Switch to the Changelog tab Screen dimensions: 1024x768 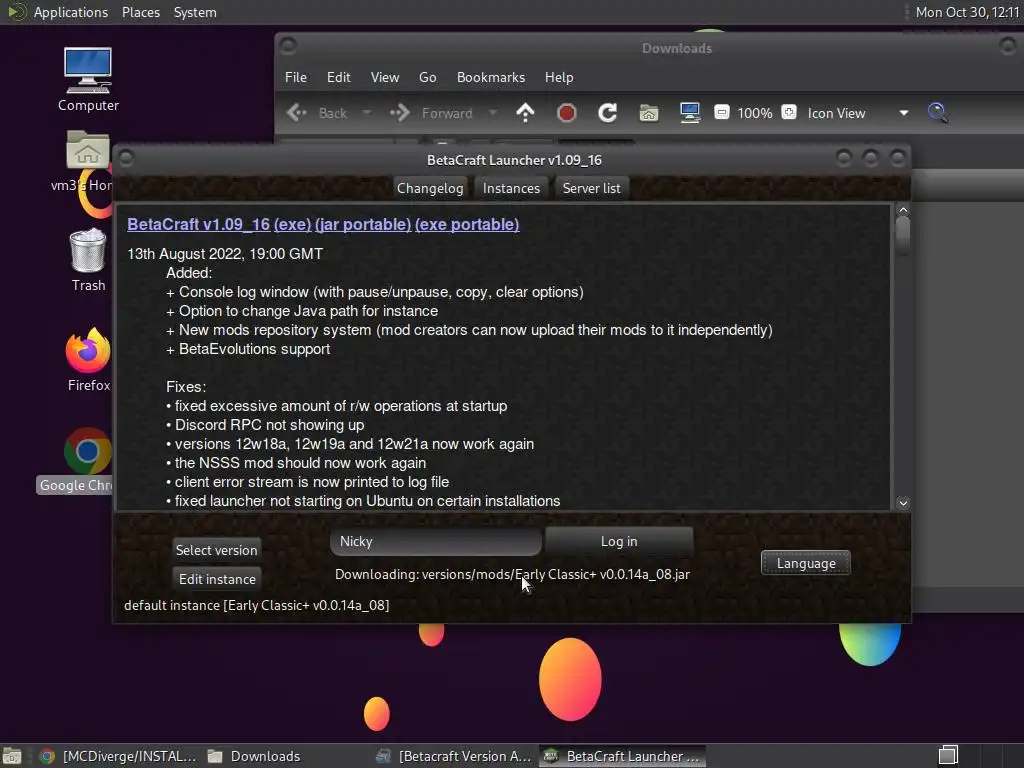[x=430, y=188]
